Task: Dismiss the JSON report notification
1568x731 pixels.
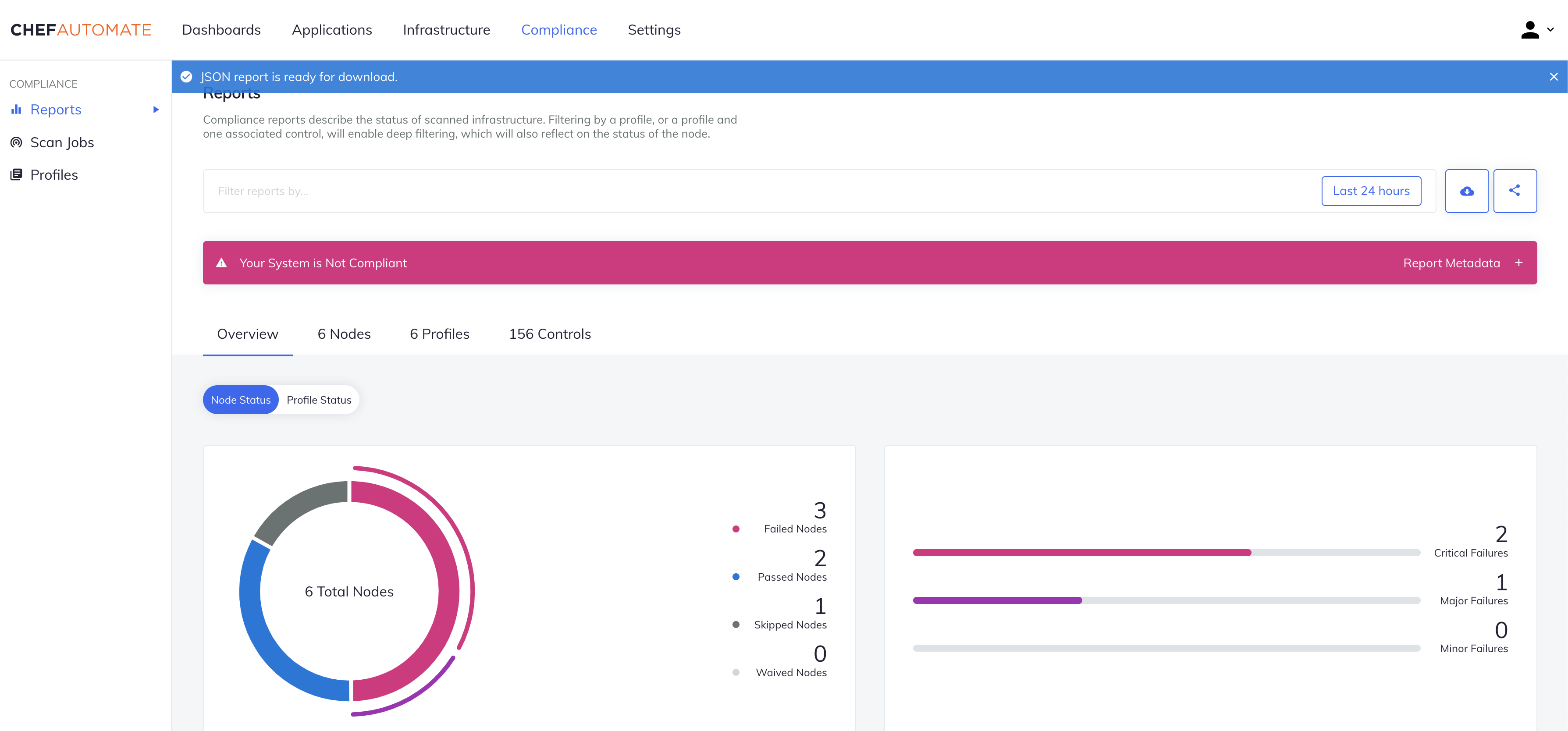Action: pos(1553,76)
